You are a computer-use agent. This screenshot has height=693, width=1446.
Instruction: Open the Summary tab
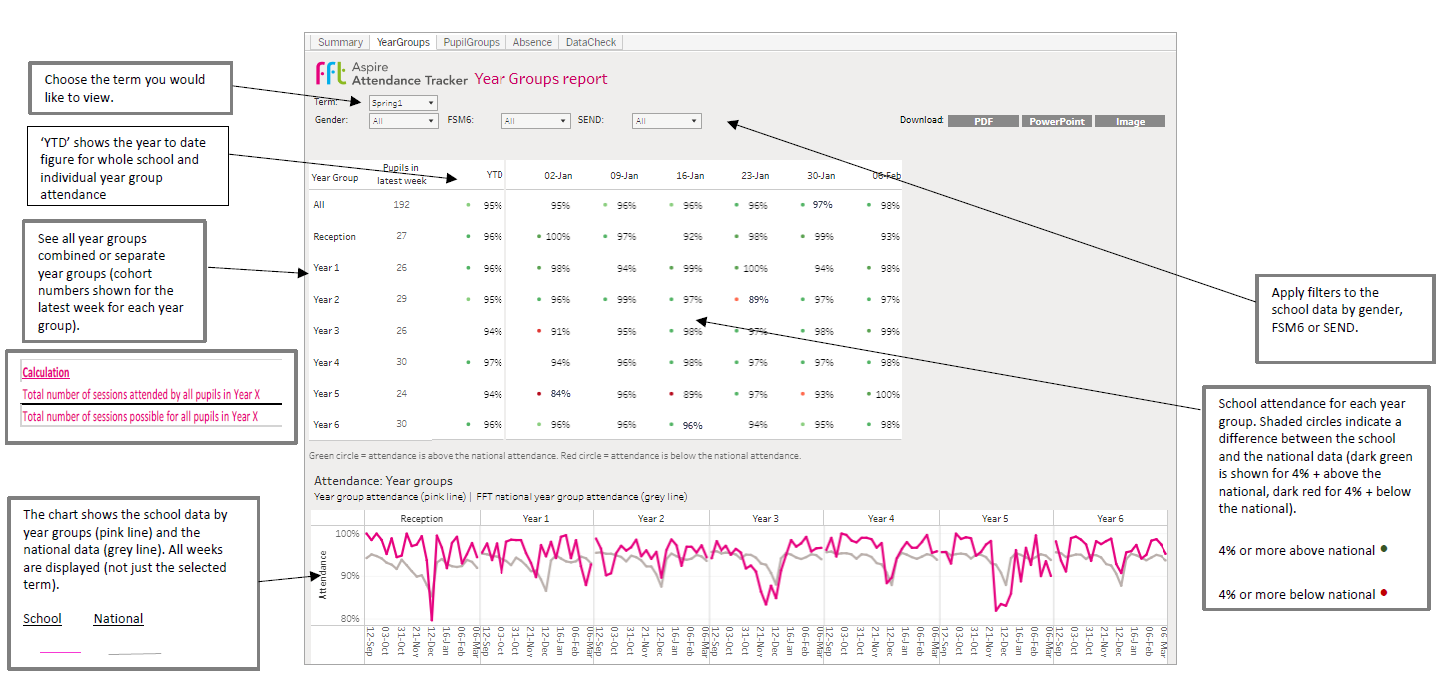pos(340,42)
